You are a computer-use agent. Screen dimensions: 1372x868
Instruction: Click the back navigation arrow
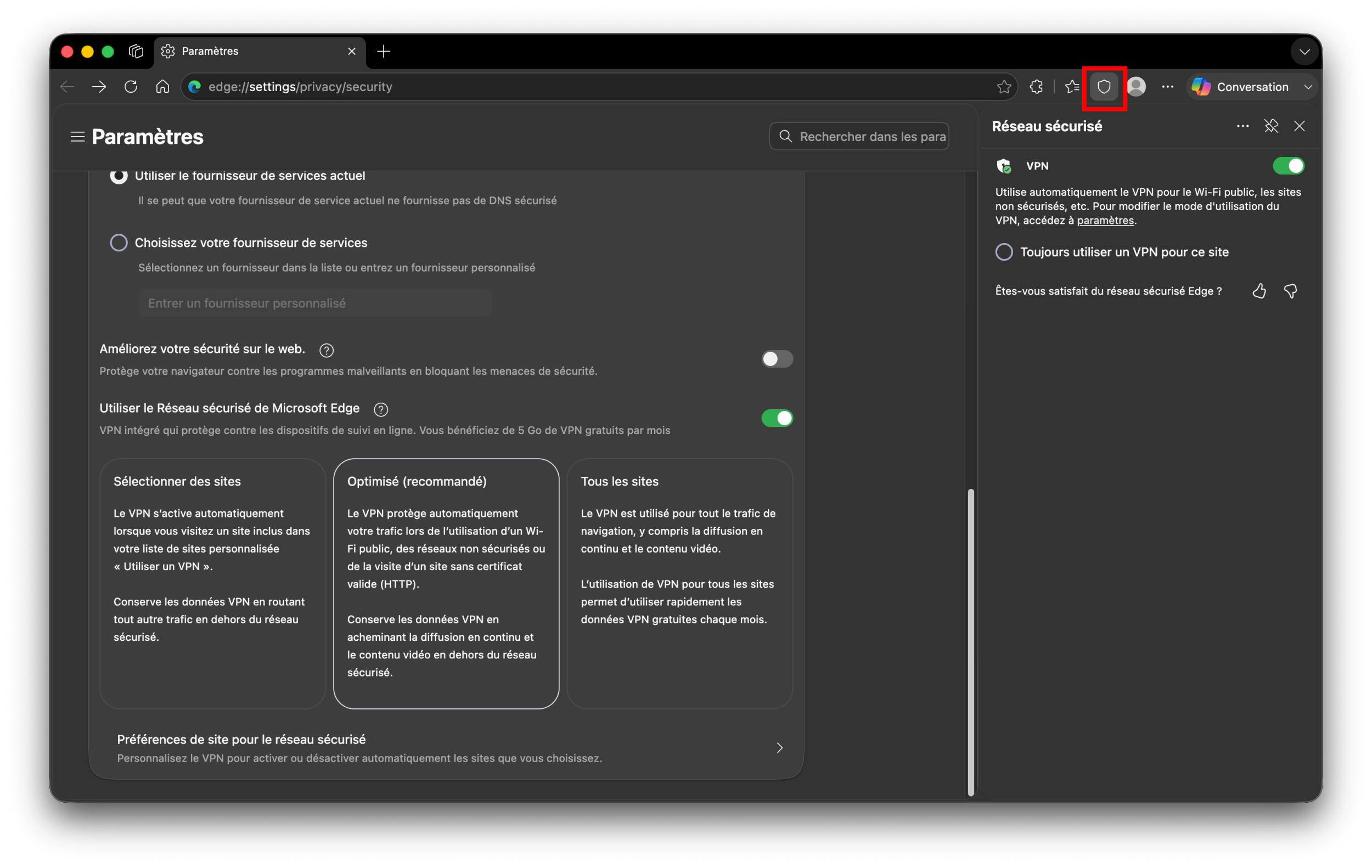coord(68,87)
